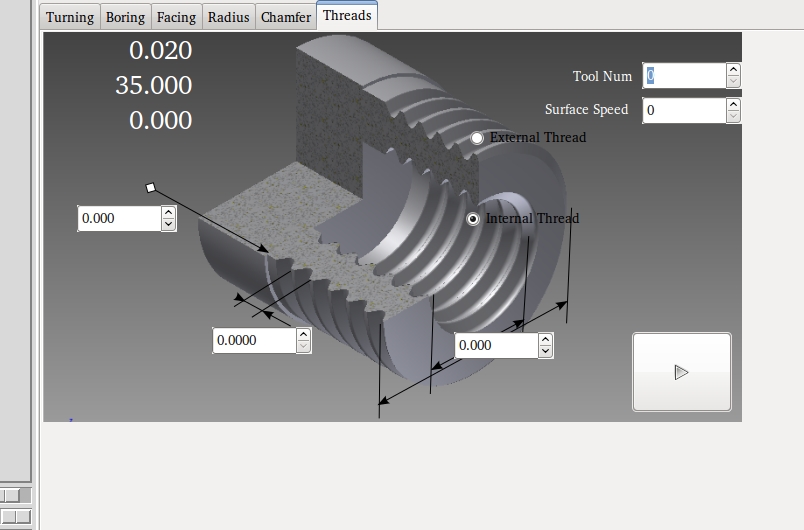Click the thread diameter field at left
Screen dimensions: 804x530
point(119,218)
